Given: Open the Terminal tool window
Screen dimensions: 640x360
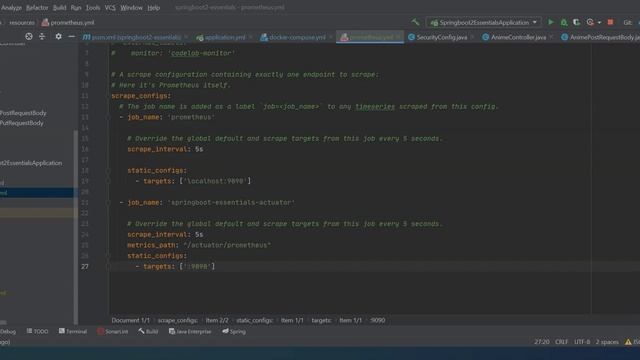Looking at the screenshot, I should 73,331.
